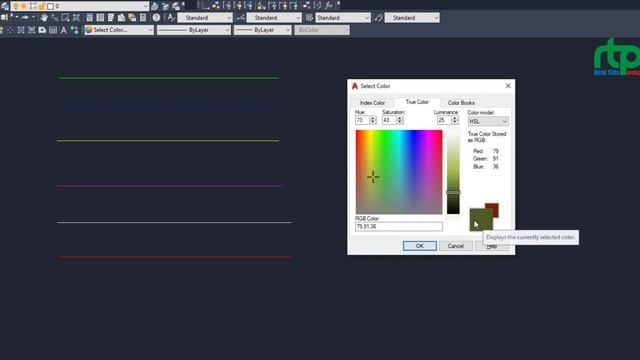Open the Tool Palettes icon
The width and height of the screenshot is (640, 360).
111,18
